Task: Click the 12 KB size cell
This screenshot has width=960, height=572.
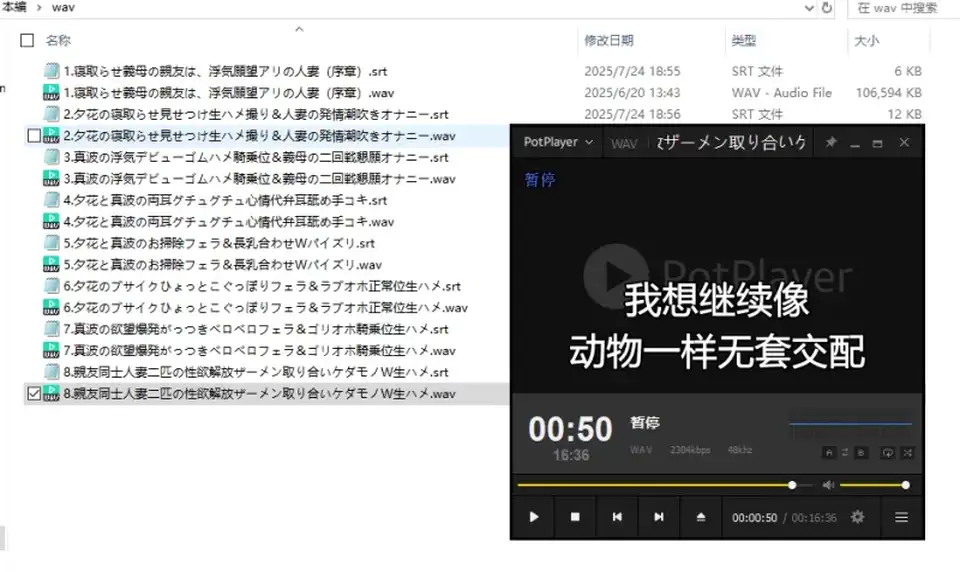Action: click(x=904, y=114)
